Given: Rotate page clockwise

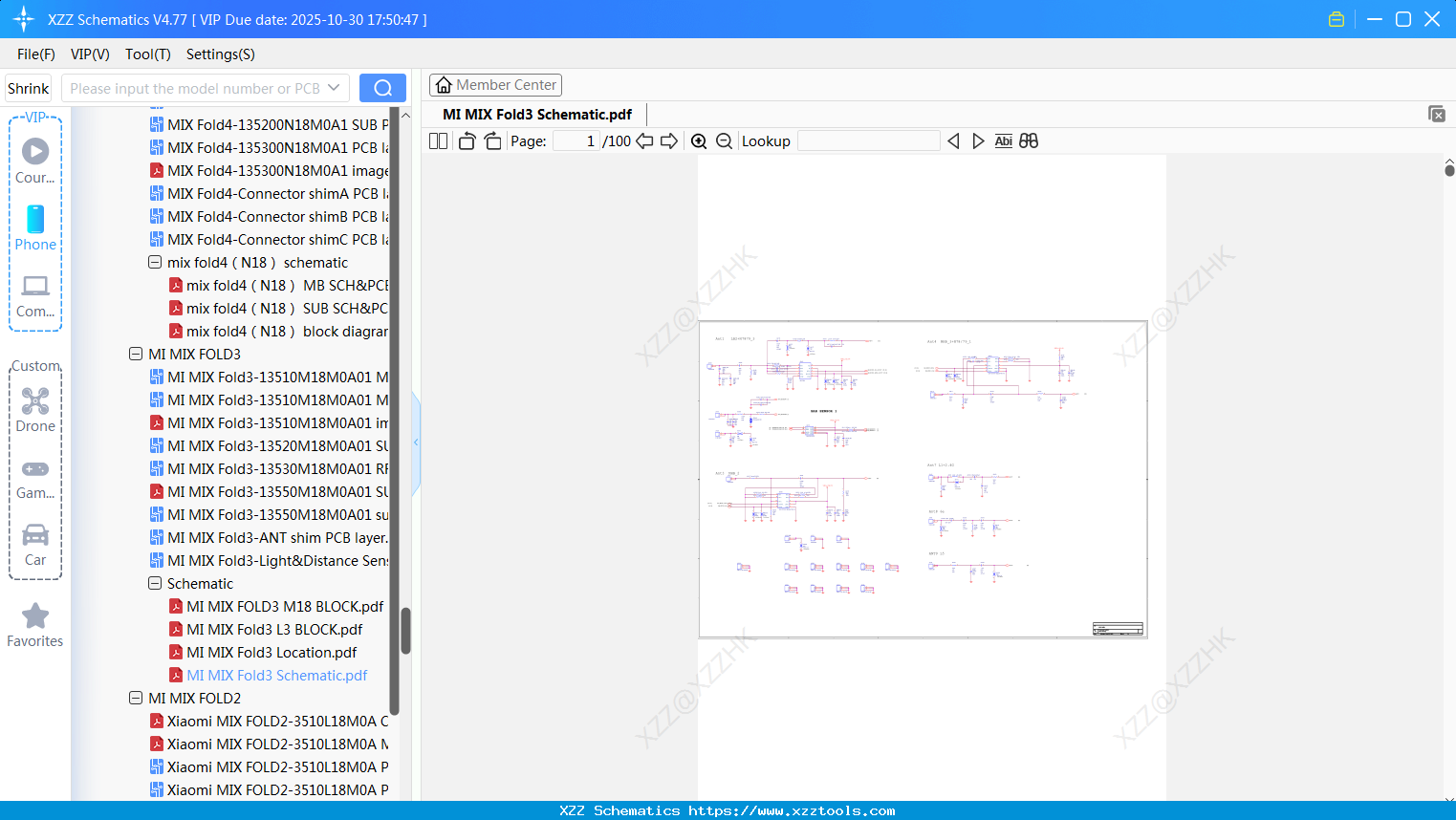Looking at the screenshot, I should 492,141.
